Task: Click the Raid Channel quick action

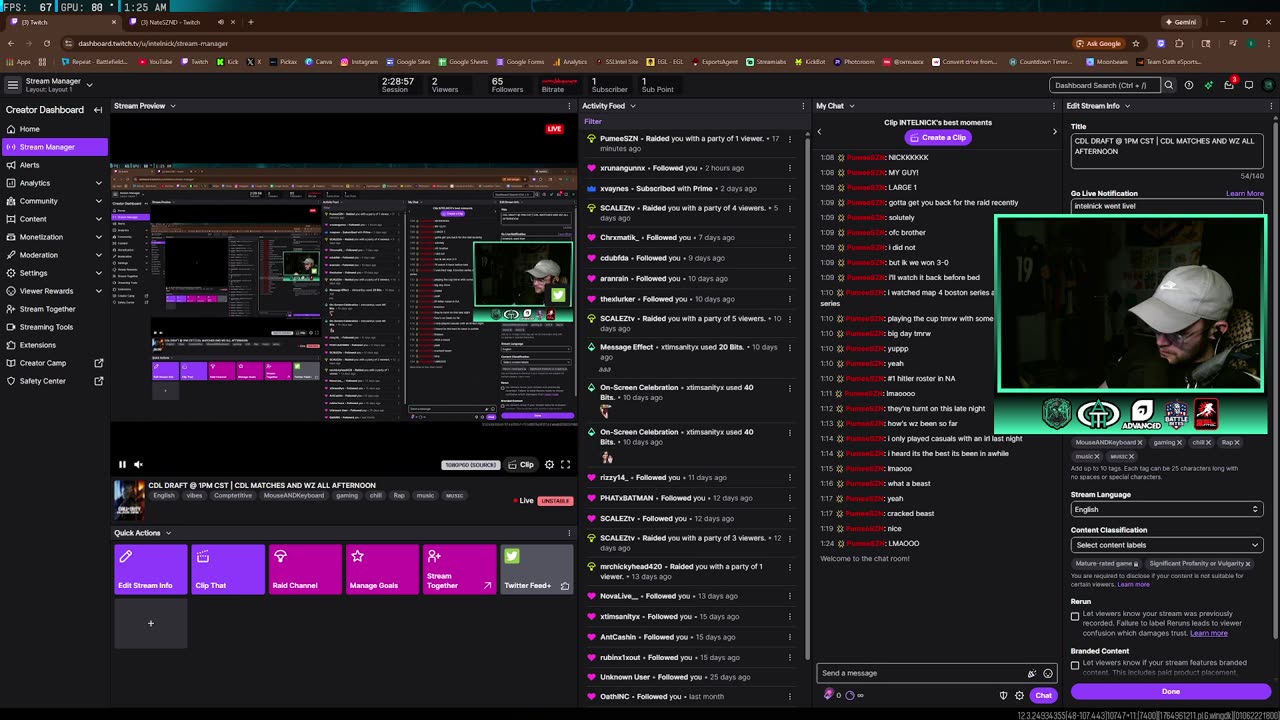Action: tap(305, 569)
